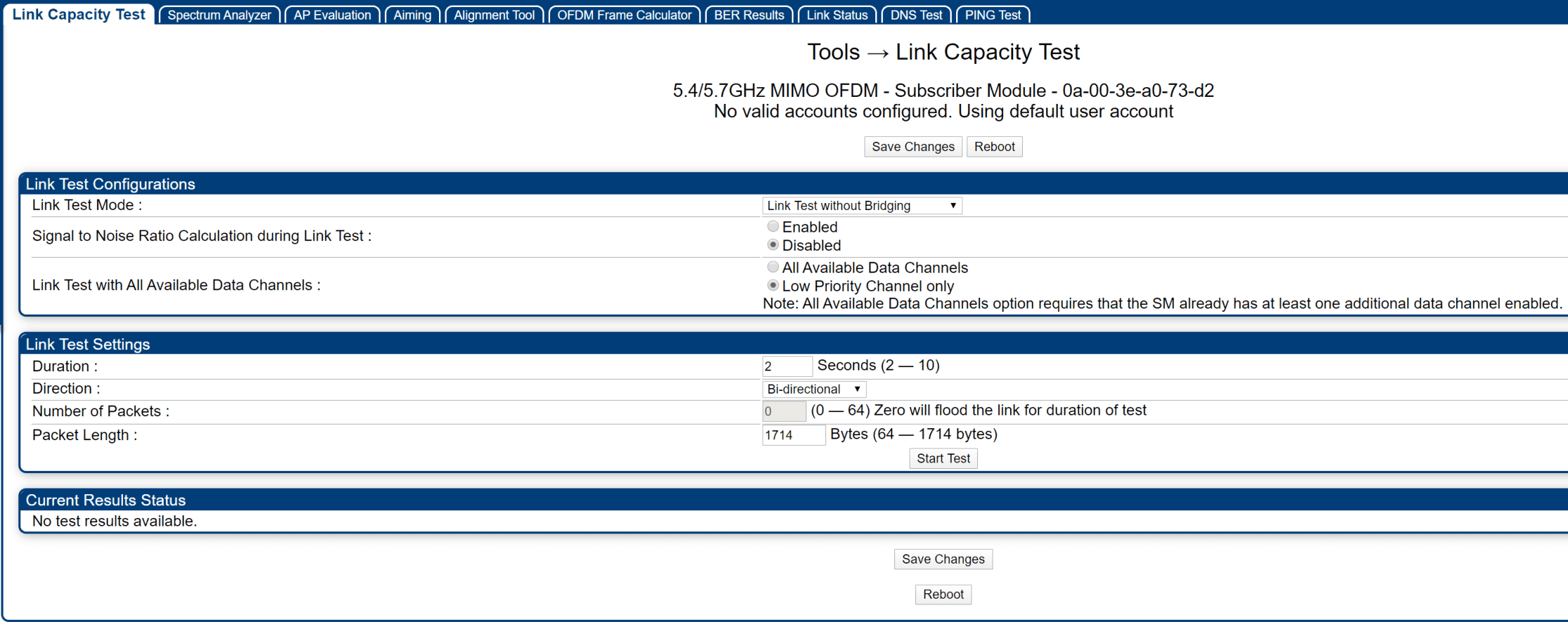Click the Duration seconds input field
This screenshot has width=1568, height=629.
tap(787, 366)
